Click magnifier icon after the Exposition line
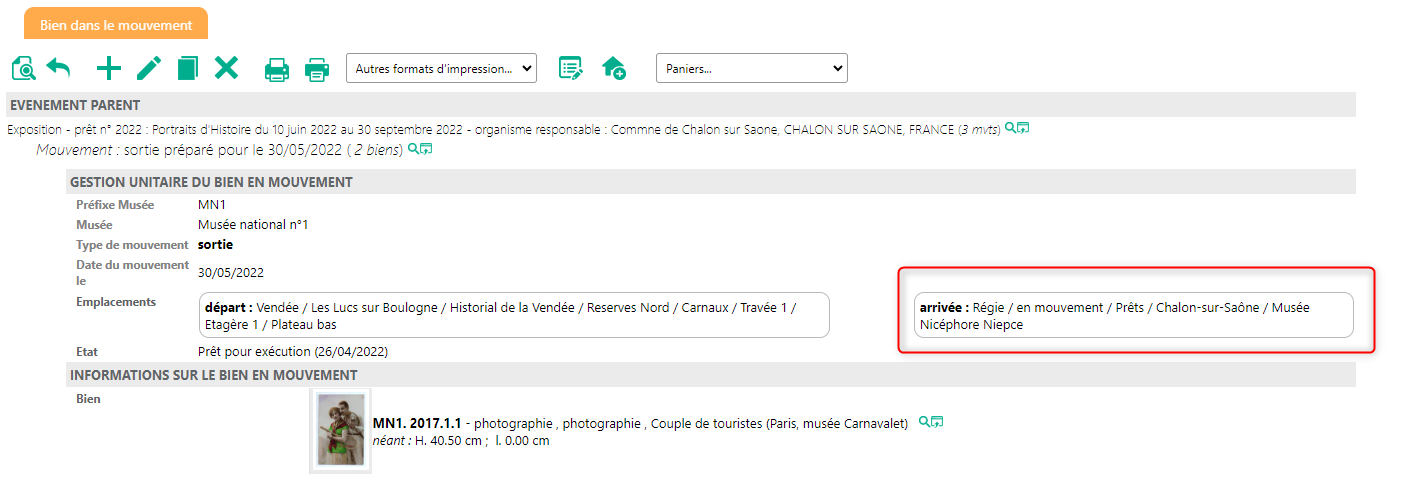The height and width of the screenshot is (479, 1422). (x=1010, y=128)
